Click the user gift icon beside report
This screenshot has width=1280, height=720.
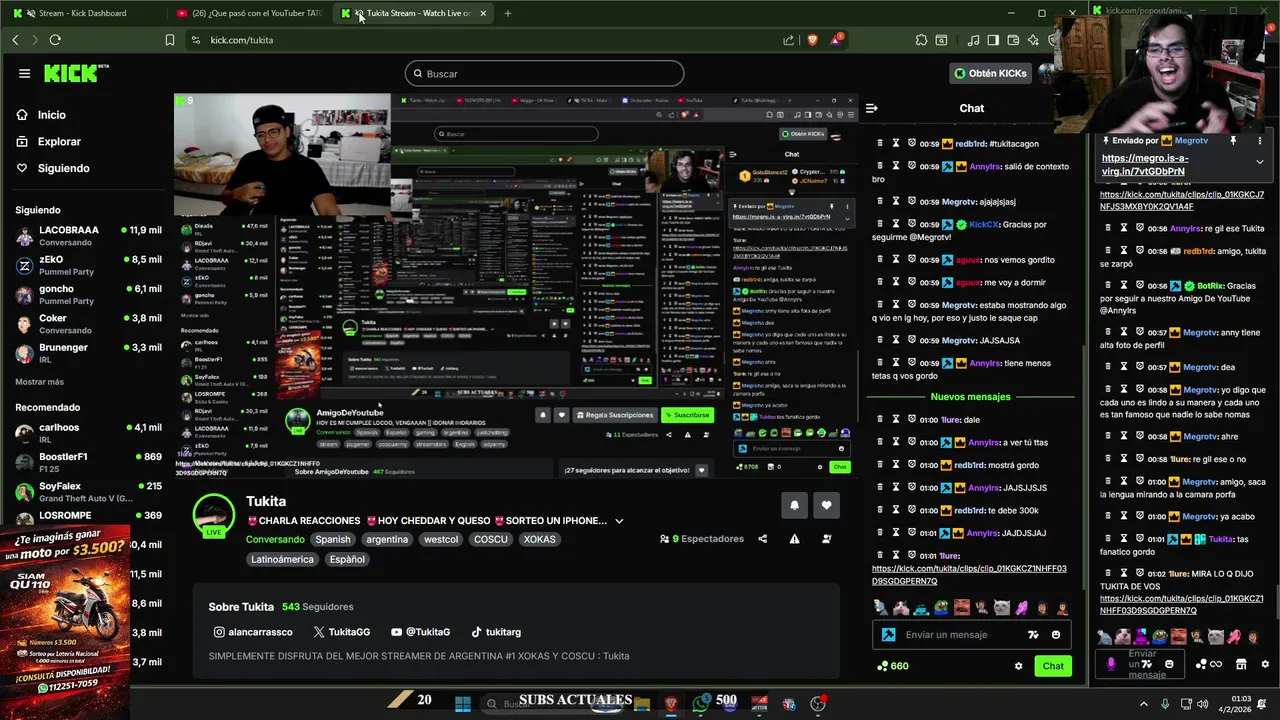[x=826, y=539]
